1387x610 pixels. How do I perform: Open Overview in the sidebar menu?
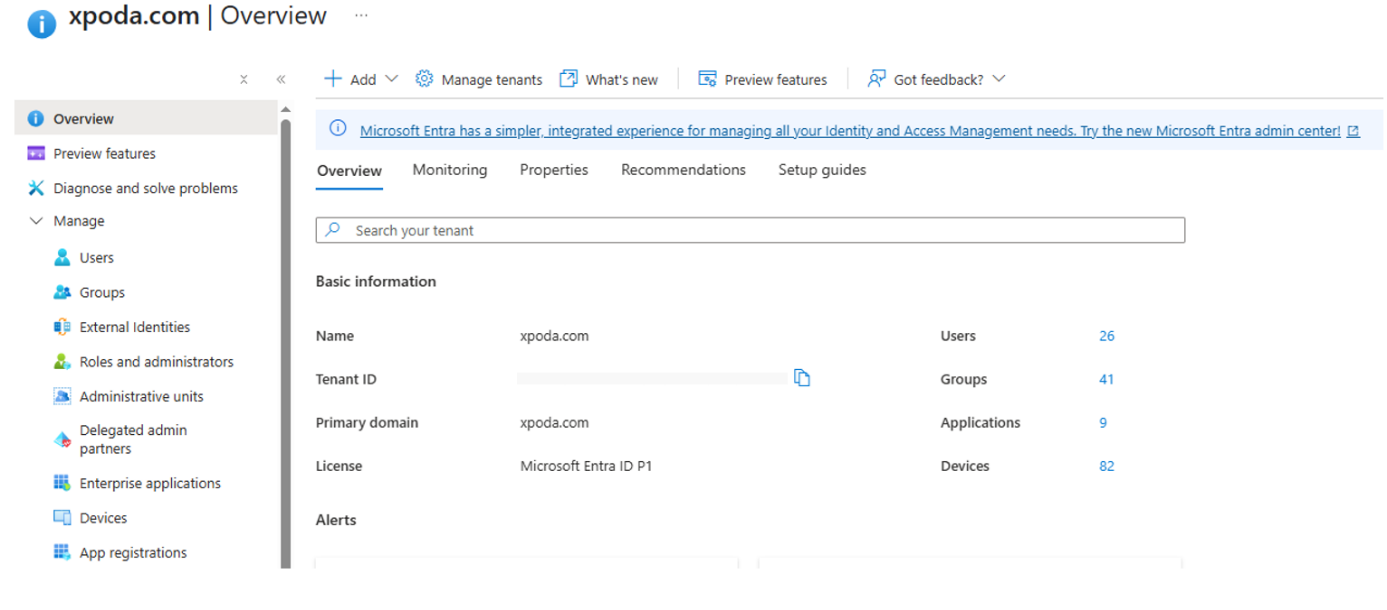146,119
